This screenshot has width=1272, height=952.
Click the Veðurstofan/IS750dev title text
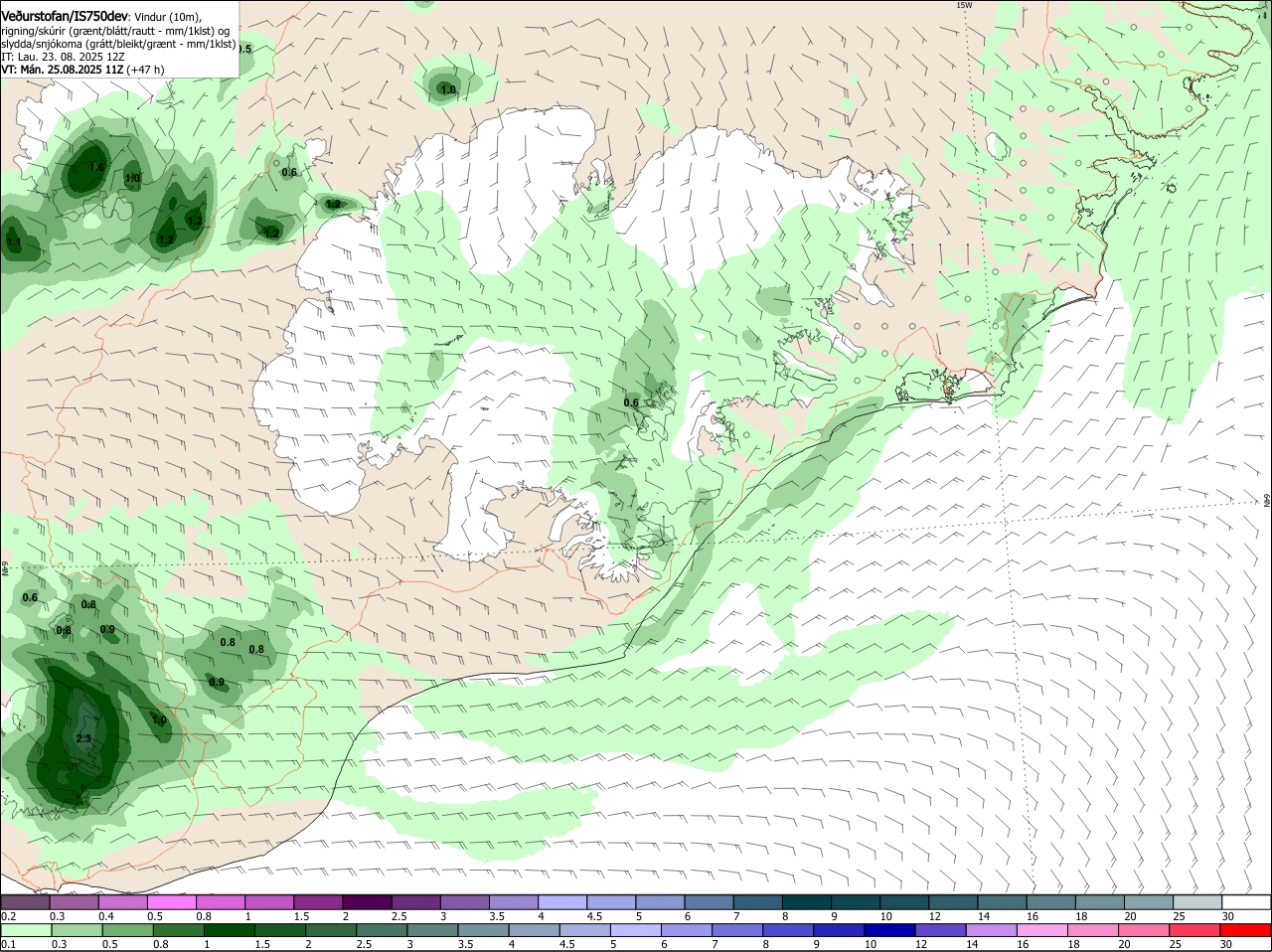[x=65, y=16]
